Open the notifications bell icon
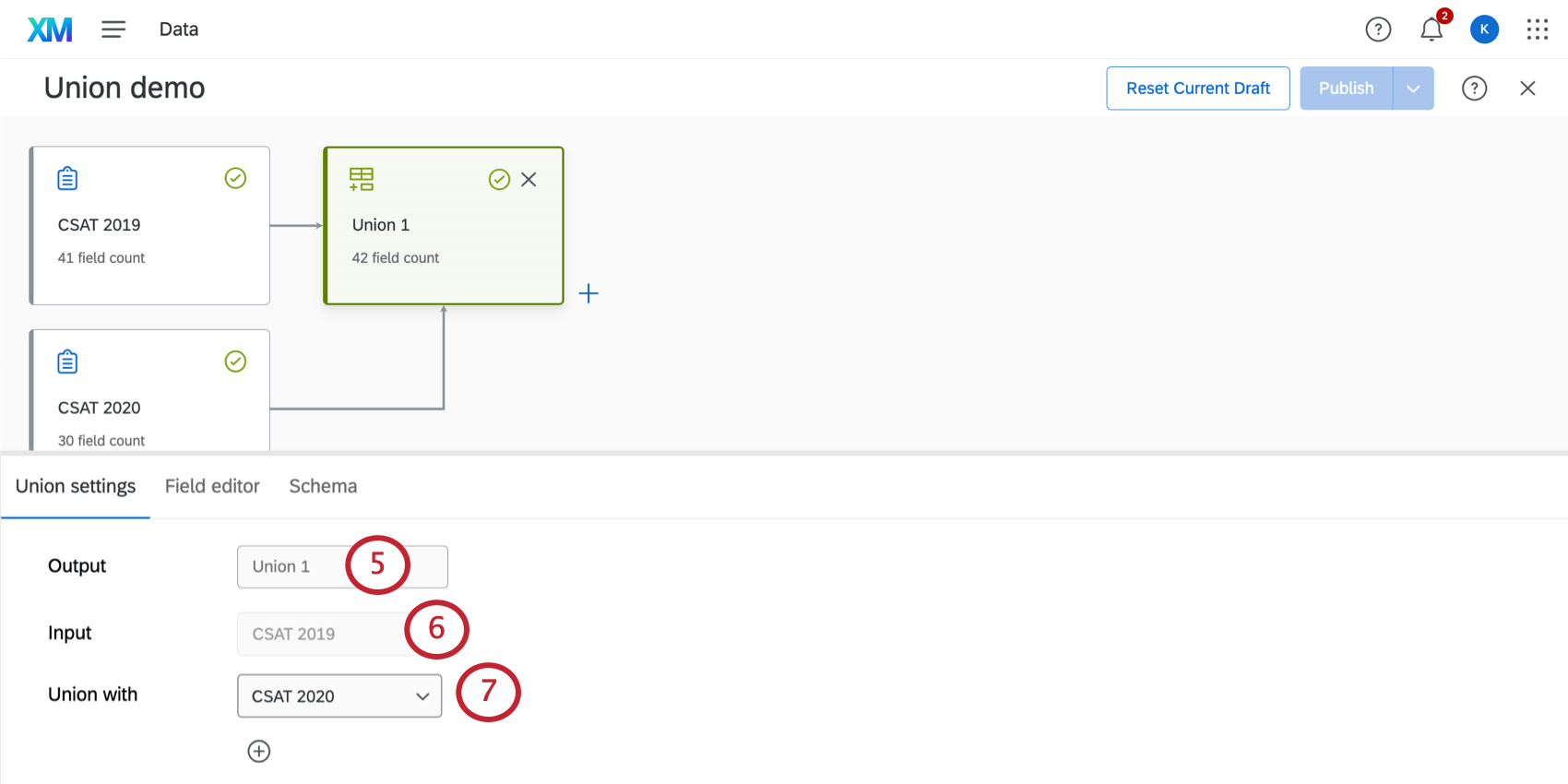This screenshot has height=784, width=1568. point(1431,29)
